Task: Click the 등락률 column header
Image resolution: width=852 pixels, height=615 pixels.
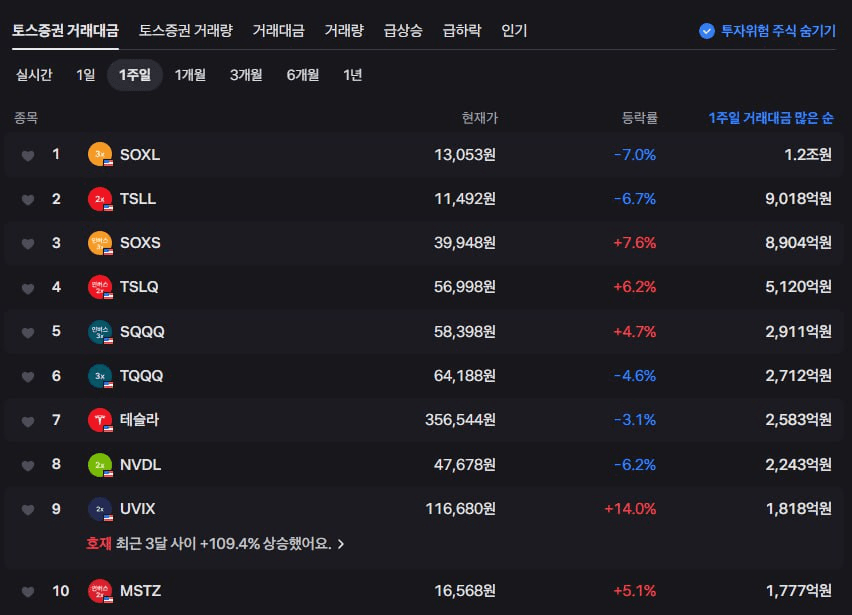Action: click(640, 118)
